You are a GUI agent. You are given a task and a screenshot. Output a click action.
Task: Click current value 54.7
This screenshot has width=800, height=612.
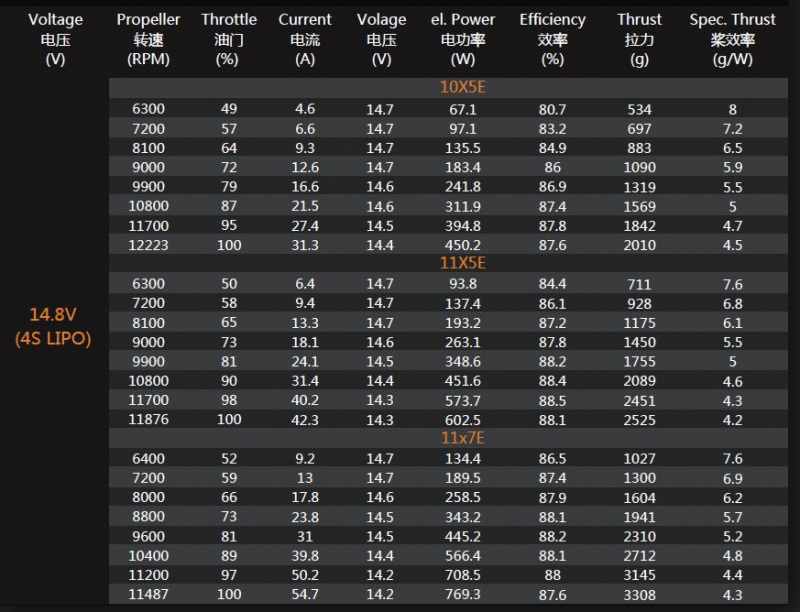pos(305,594)
